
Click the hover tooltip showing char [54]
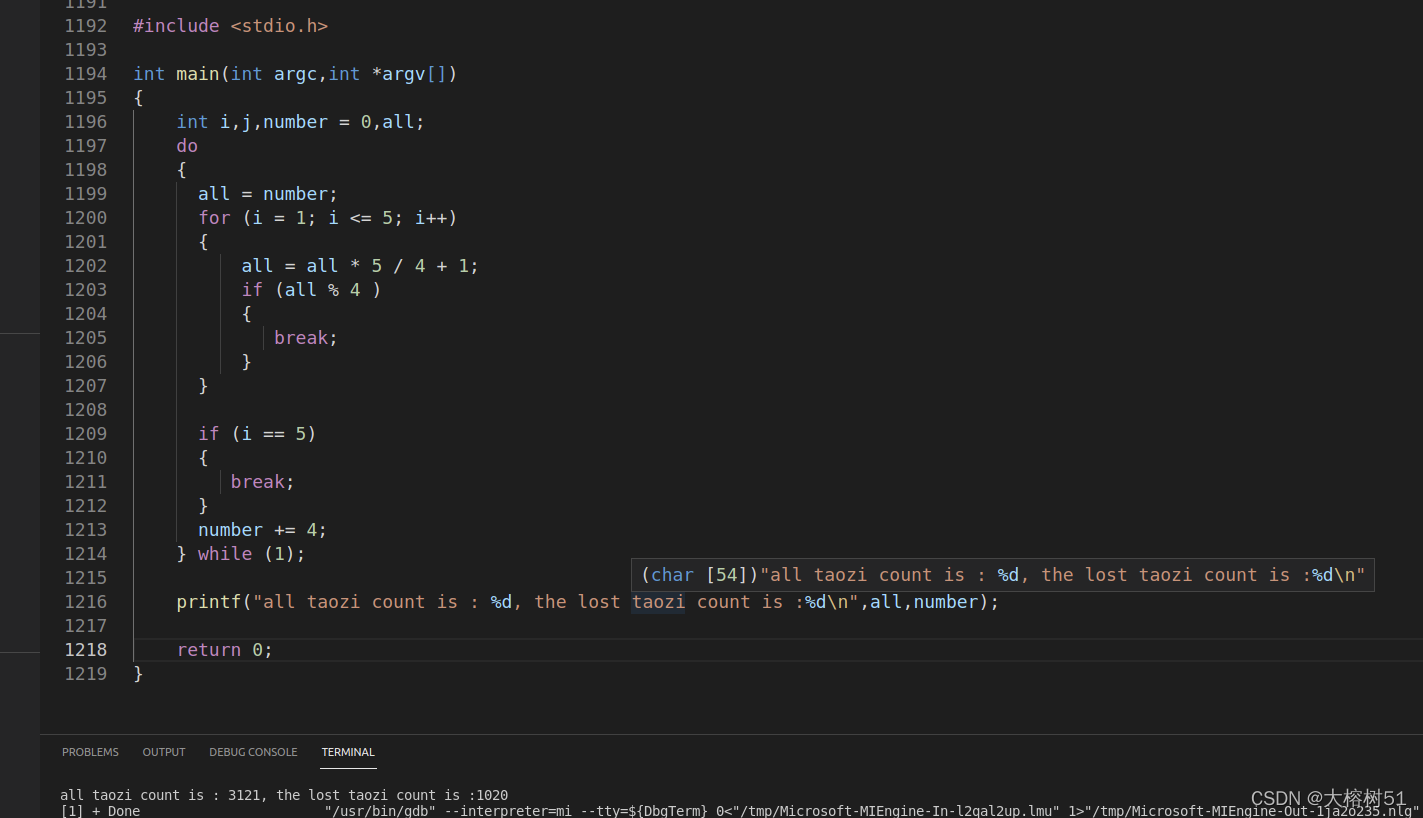[x=1003, y=575]
